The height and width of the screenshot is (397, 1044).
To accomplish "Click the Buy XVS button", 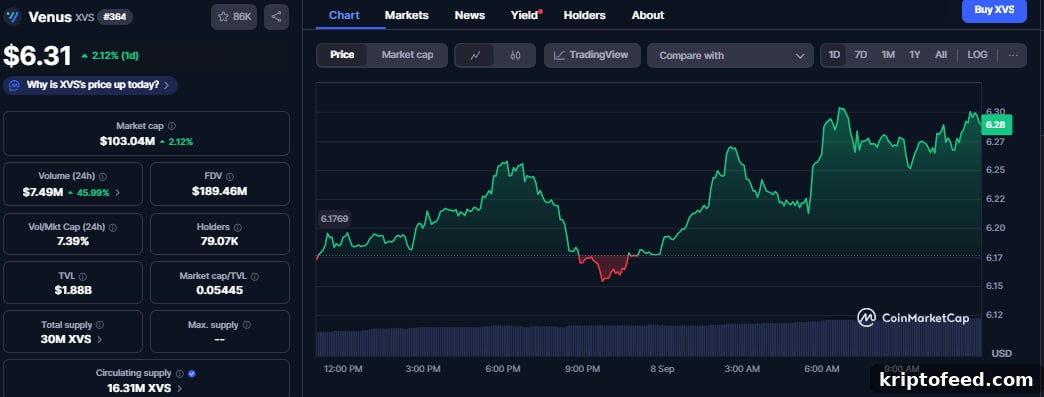I will coord(994,11).
